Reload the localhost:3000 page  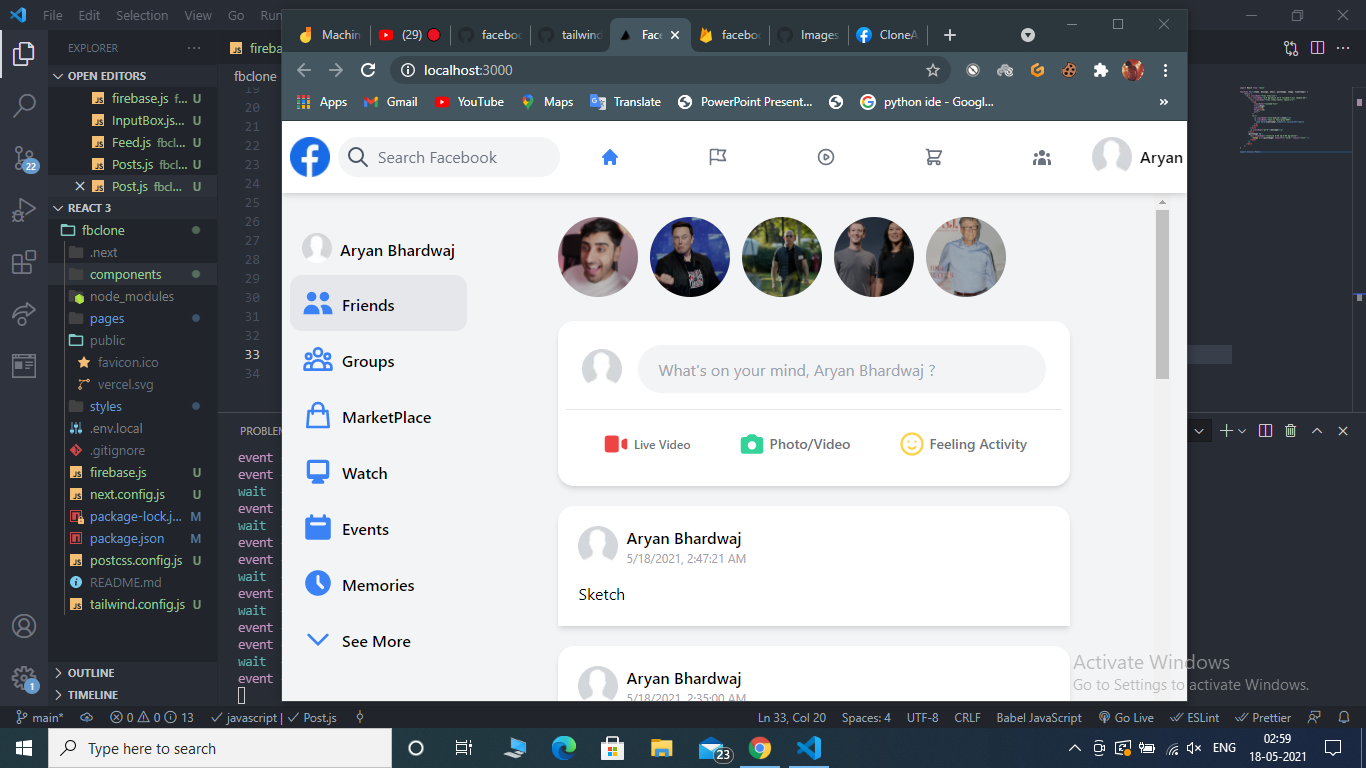coord(368,70)
